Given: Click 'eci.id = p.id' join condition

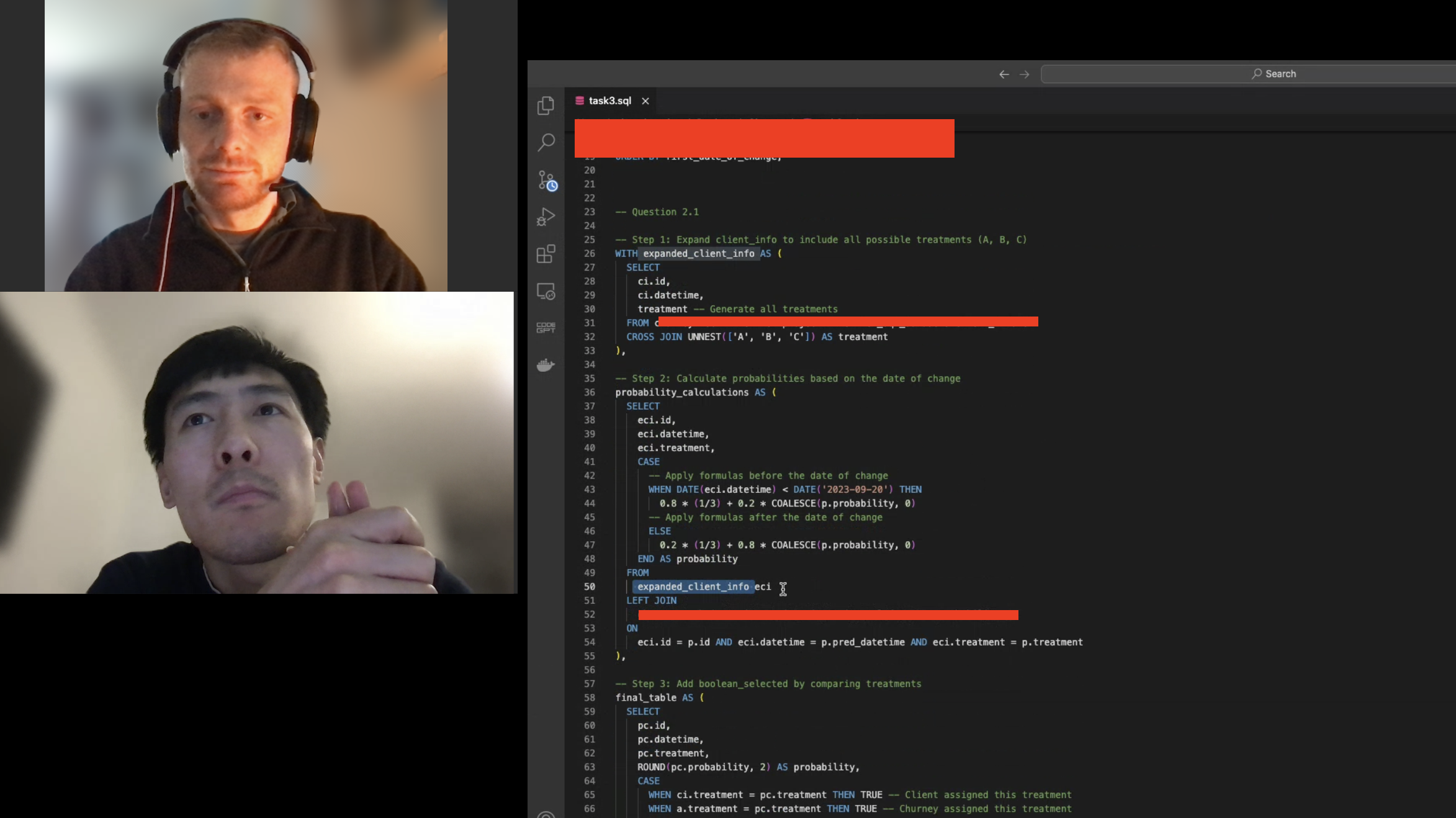Looking at the screenshot, I should tap(673, 642).
